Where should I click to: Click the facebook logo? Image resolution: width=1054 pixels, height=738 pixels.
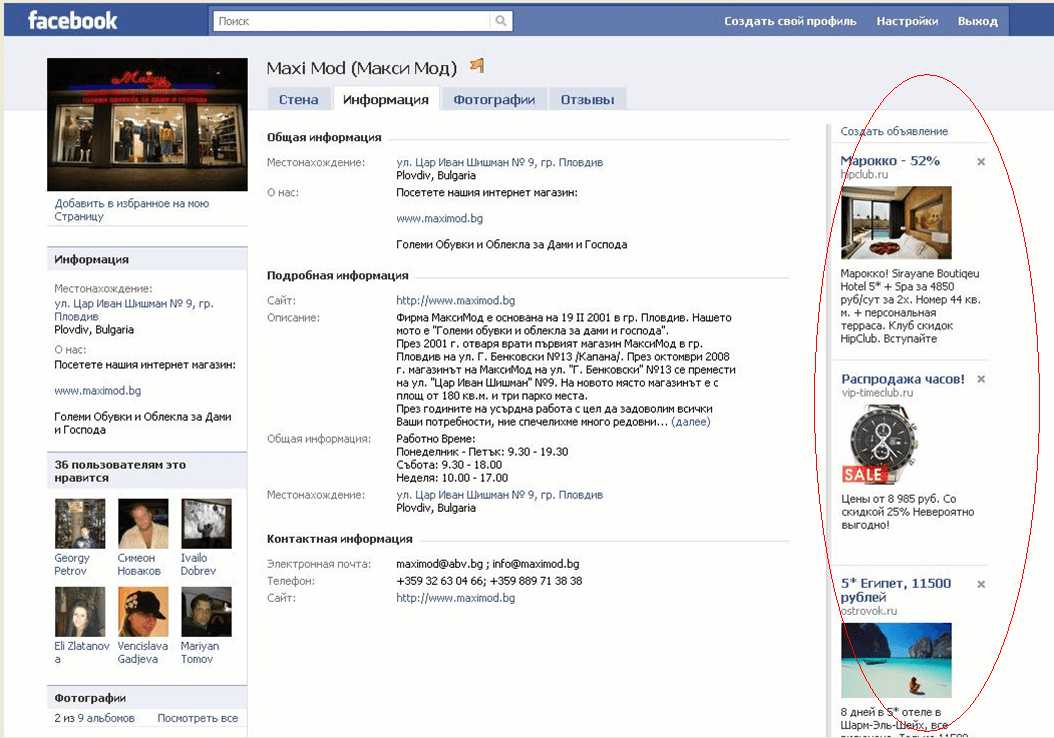[73, 20]
